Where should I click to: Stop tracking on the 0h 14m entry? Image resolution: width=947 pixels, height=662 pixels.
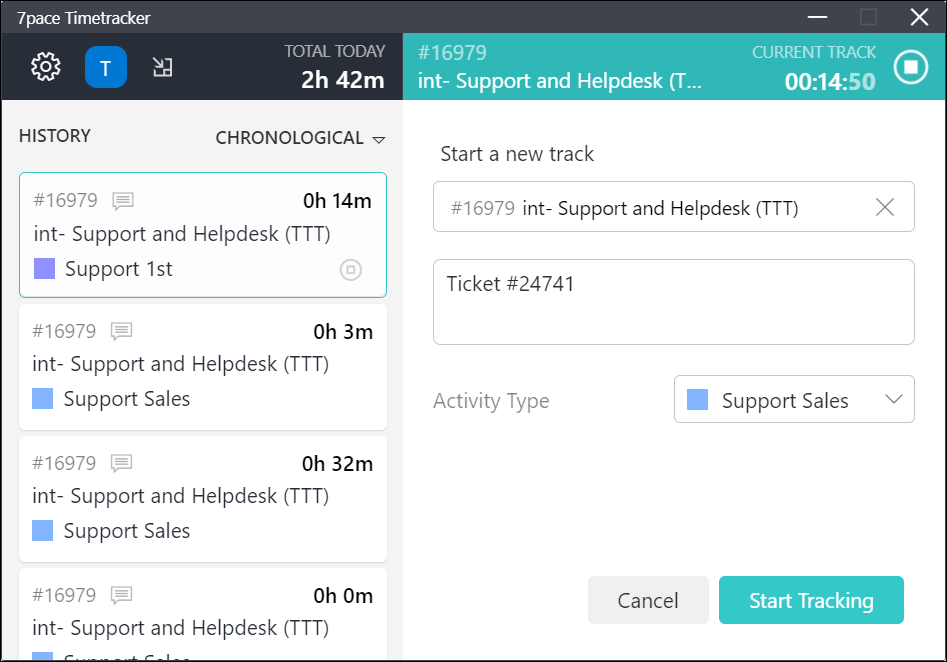point(351,269)
